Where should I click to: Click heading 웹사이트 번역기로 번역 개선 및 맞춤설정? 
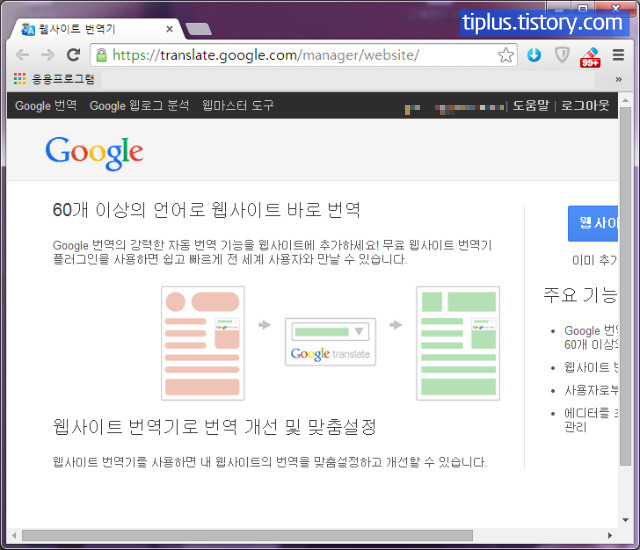click(215, 427)
